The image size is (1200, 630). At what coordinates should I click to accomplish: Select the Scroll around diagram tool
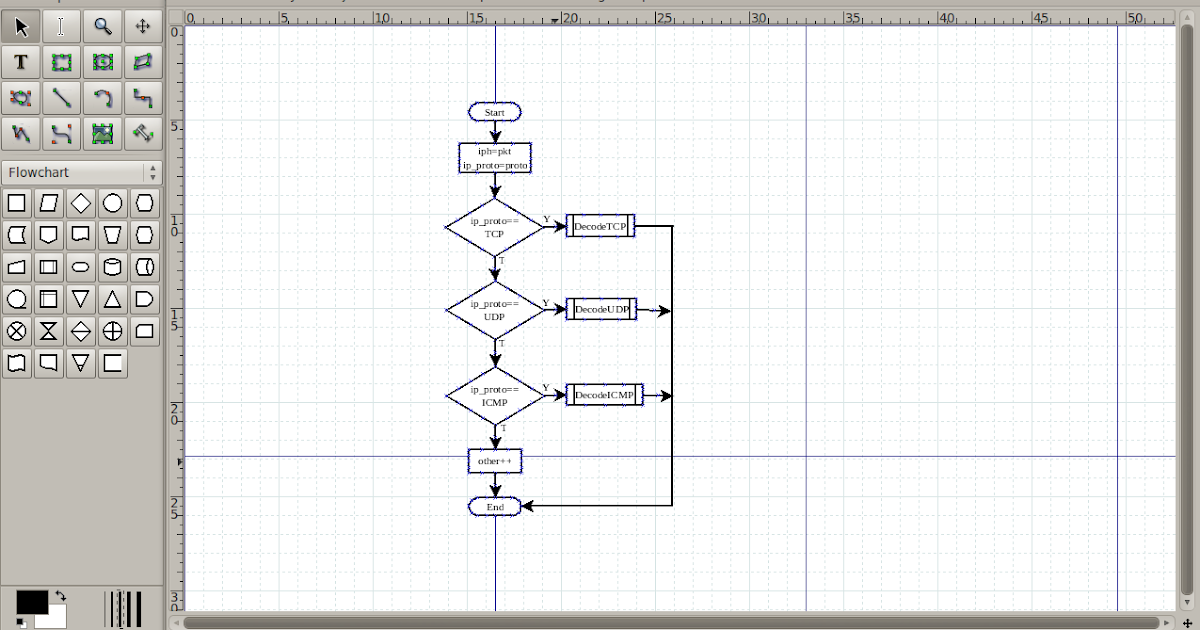click(143, 27)
